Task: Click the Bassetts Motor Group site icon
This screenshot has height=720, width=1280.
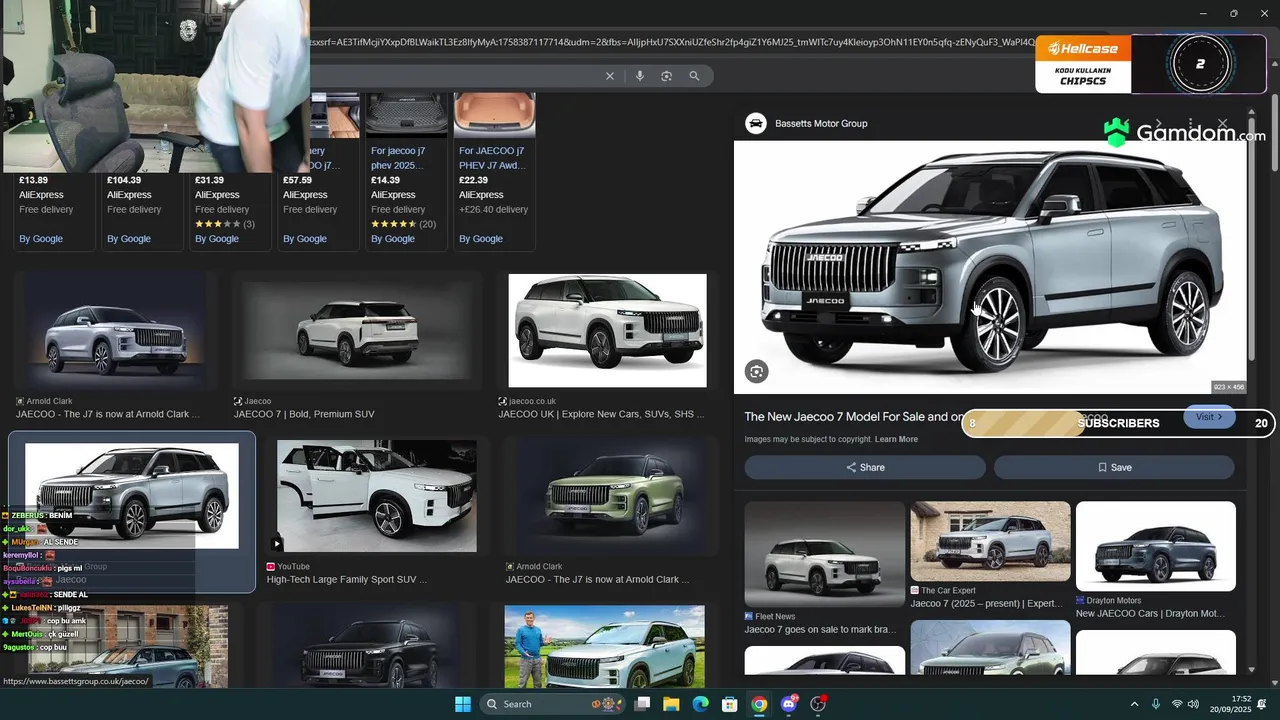Action: tap(756, 123)
